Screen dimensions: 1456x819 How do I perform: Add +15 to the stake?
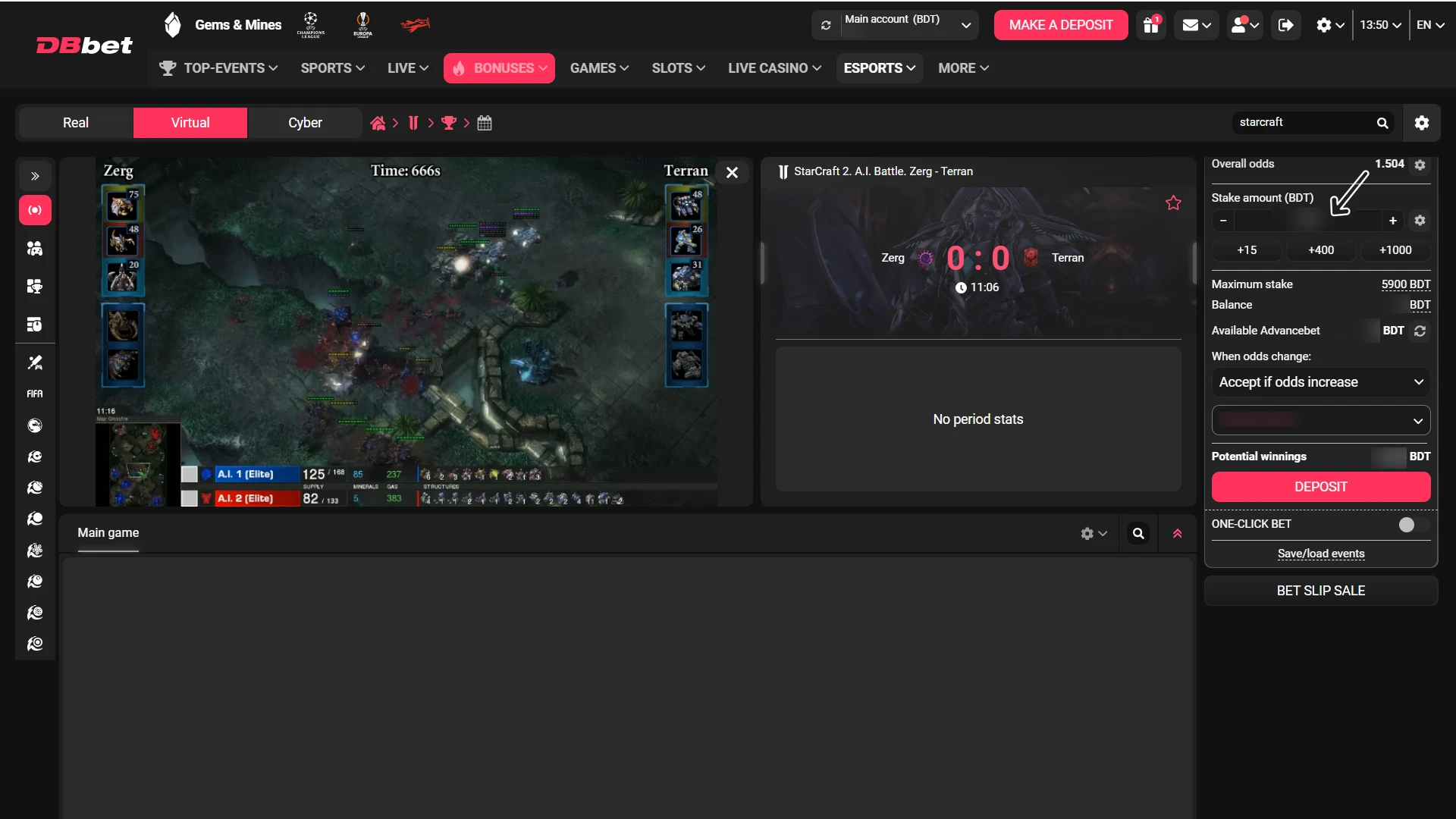point(1247,250)
